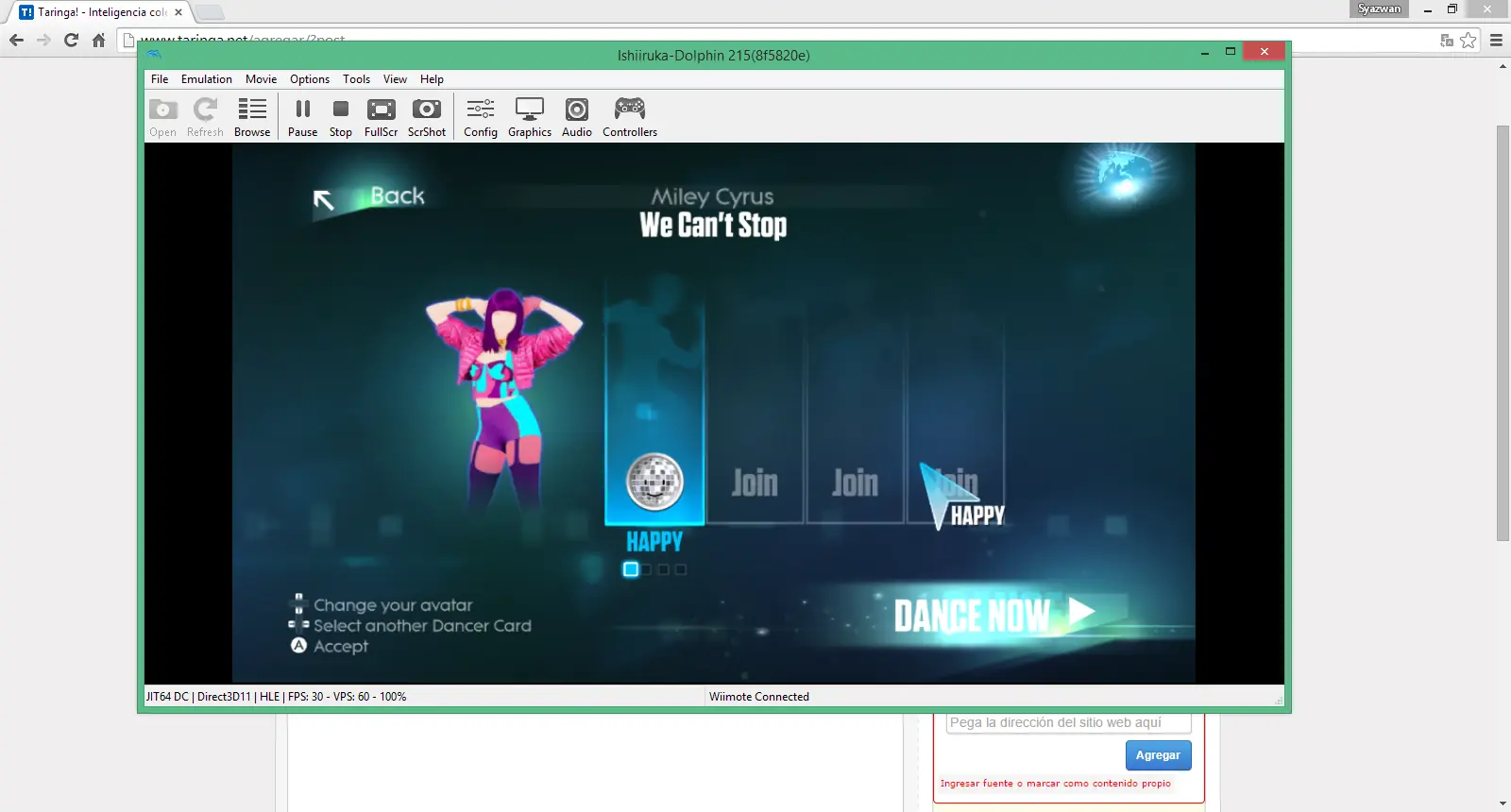
Task: Open the Options menu
Action: pos(310,79)
